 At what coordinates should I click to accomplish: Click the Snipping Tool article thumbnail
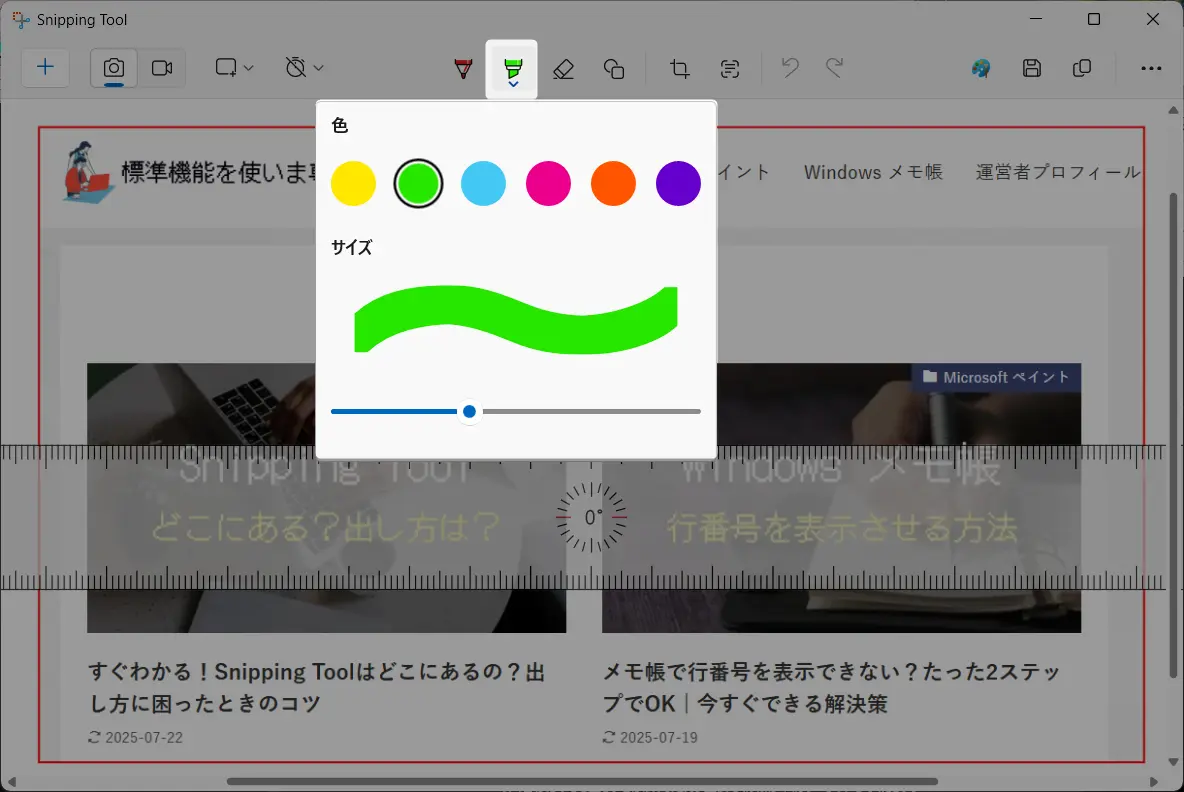326,498
